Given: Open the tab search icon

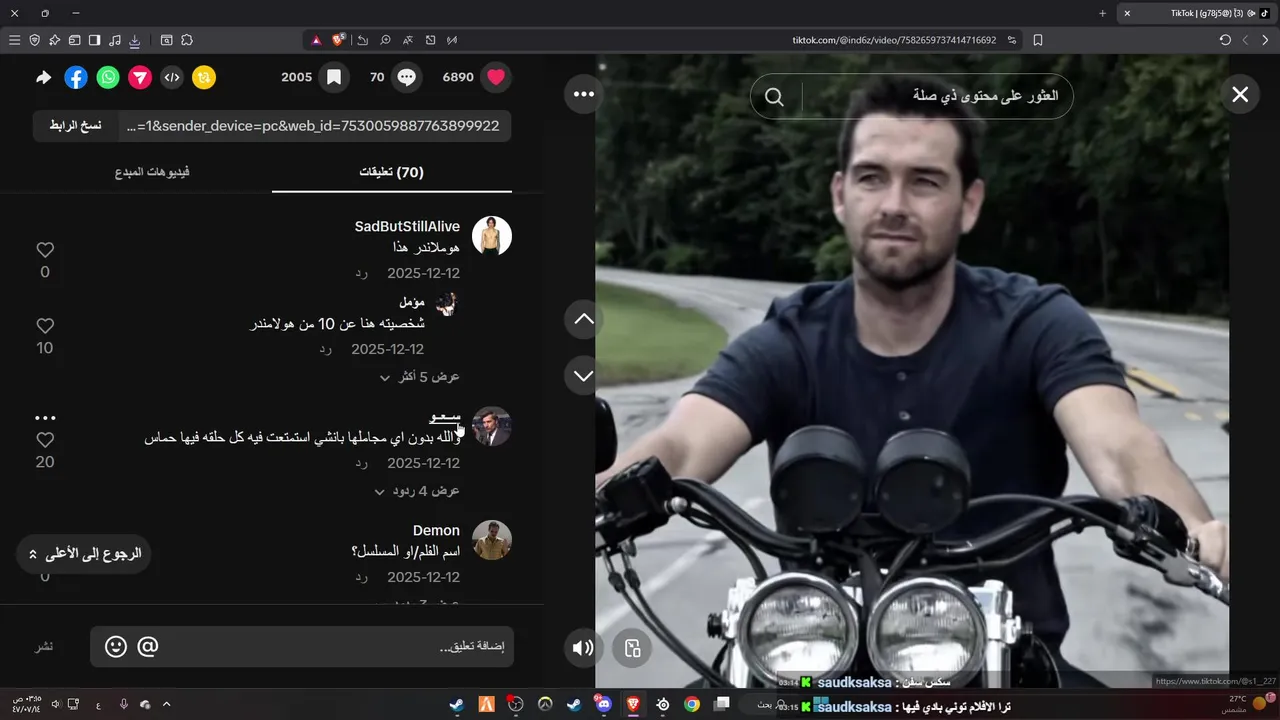Looking at the screenshot, I should click(166, 40).
